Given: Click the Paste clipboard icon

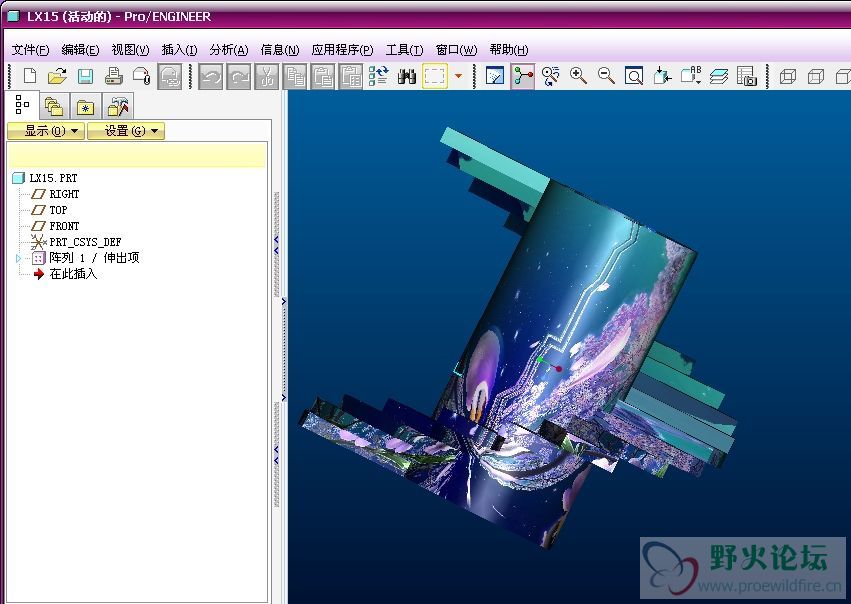Looking at the screenshot, I should point(323,76).
